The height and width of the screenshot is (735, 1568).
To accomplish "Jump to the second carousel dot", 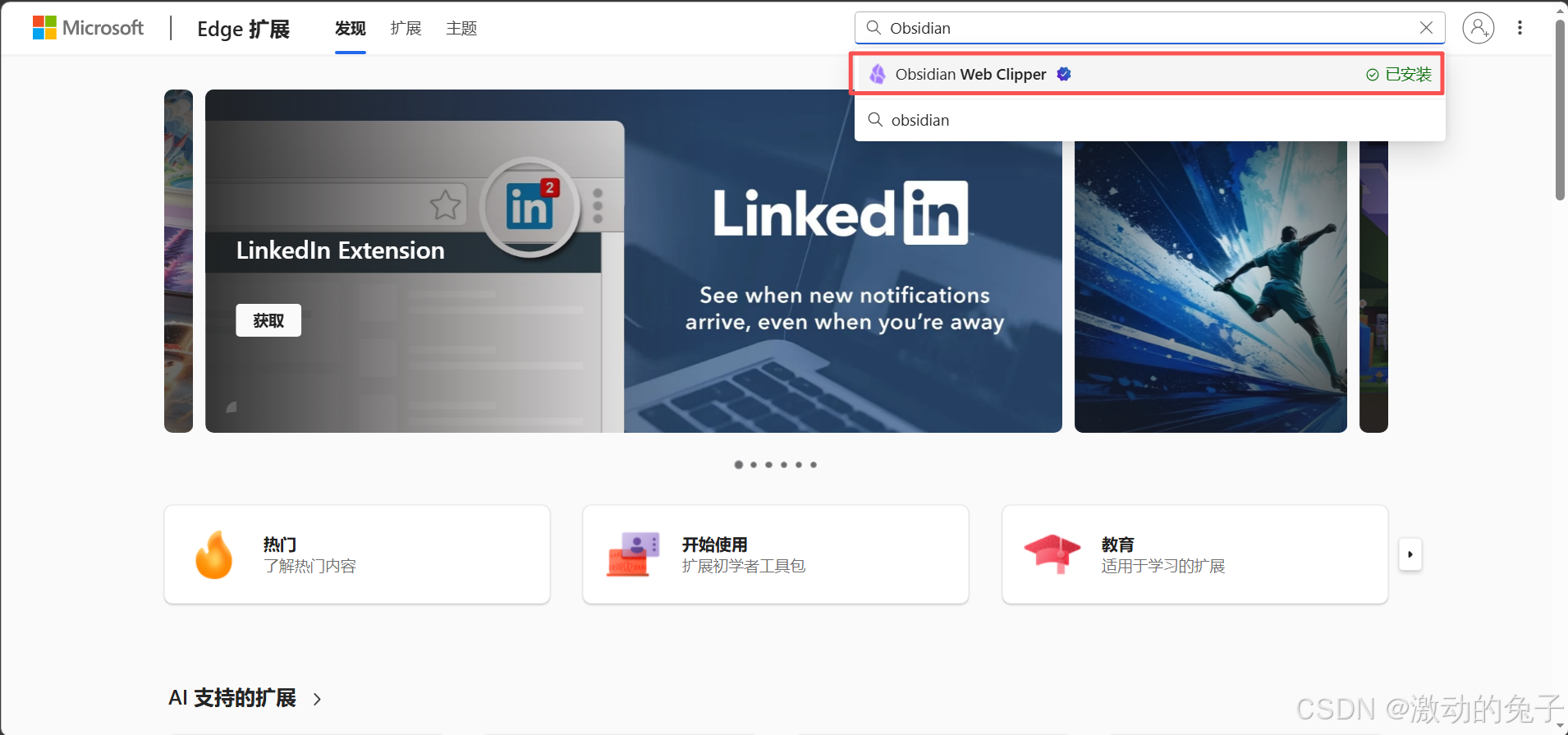I will tap(754, 465).
